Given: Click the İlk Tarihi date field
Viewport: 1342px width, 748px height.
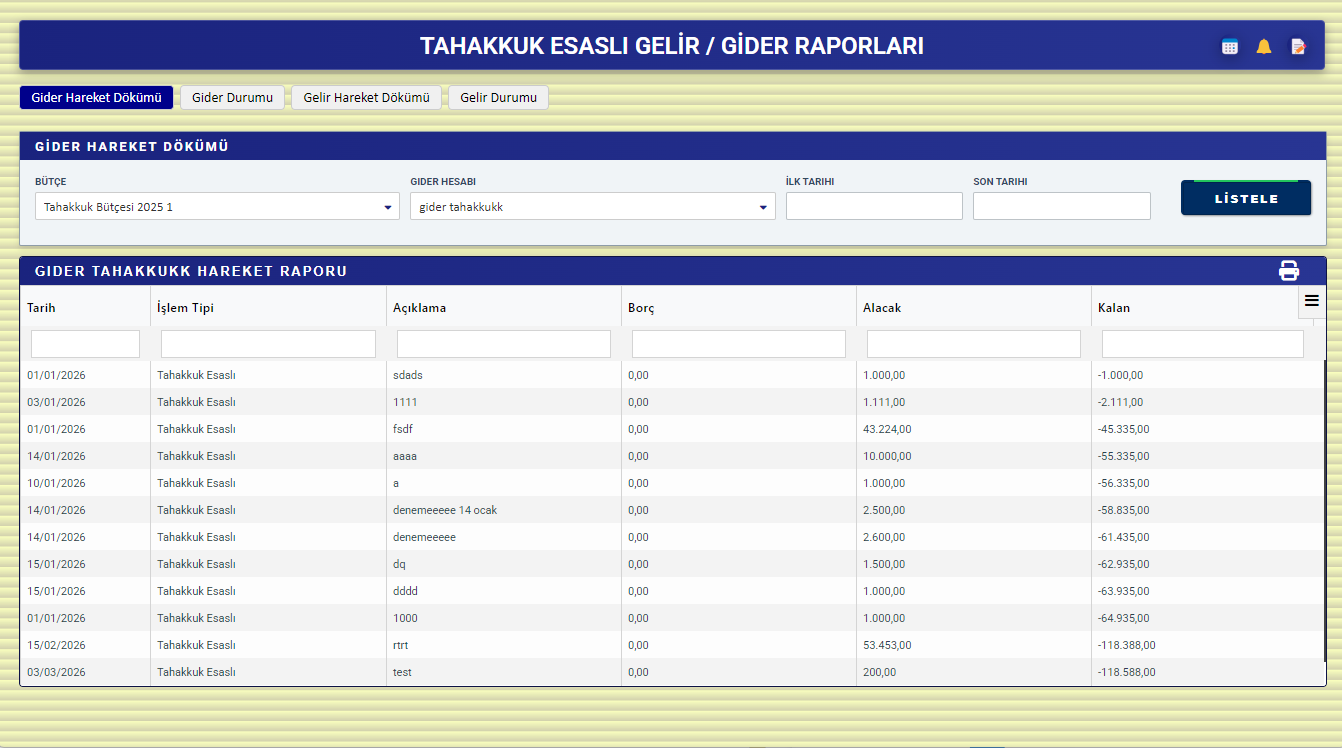Looking at the screenshot, I should [874, 206].
